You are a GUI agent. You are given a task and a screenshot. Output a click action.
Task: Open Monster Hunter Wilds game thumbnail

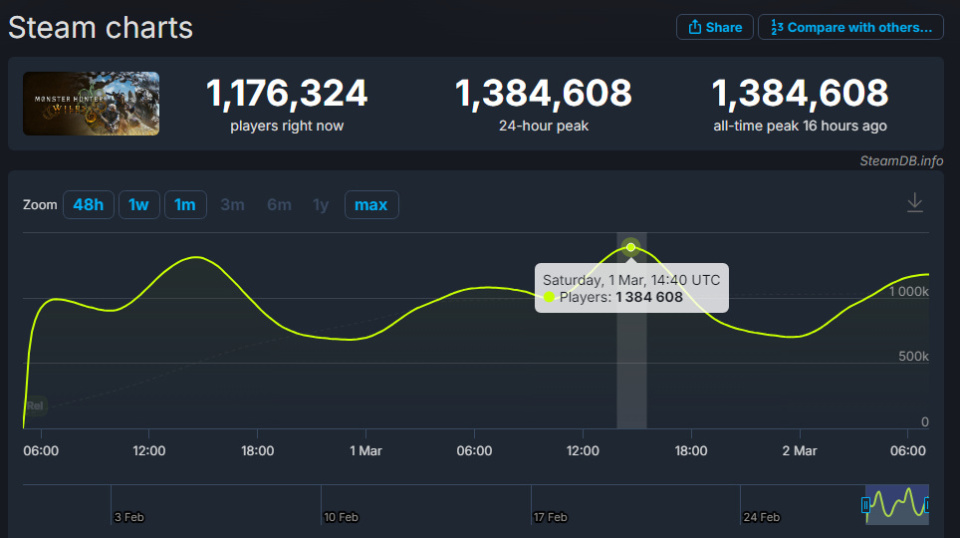click(x=91, y=103)
